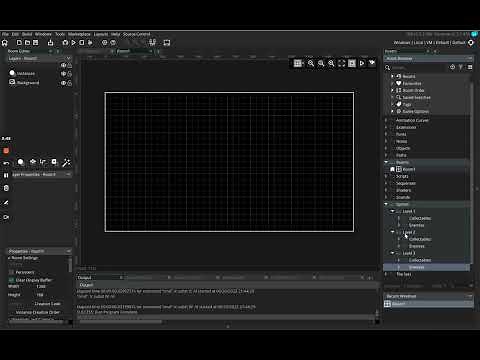This screenshot has height=360, width=480.
Task: Open the asset browser filter icon
Action: click(x=461, y=67)
